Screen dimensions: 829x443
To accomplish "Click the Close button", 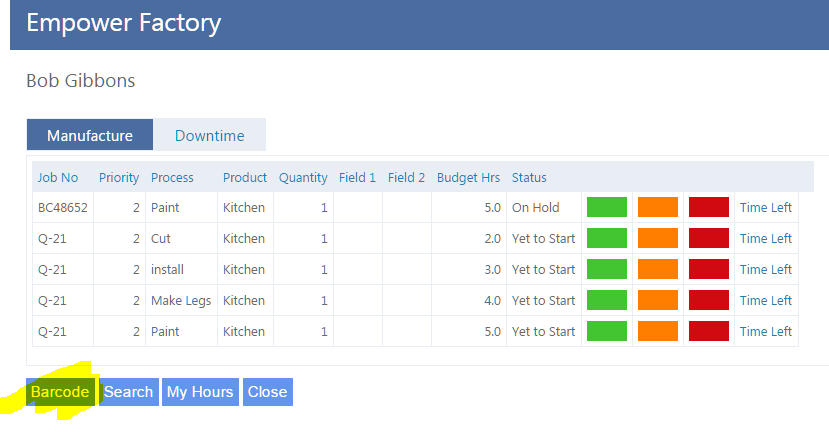I will click(267, 392).
